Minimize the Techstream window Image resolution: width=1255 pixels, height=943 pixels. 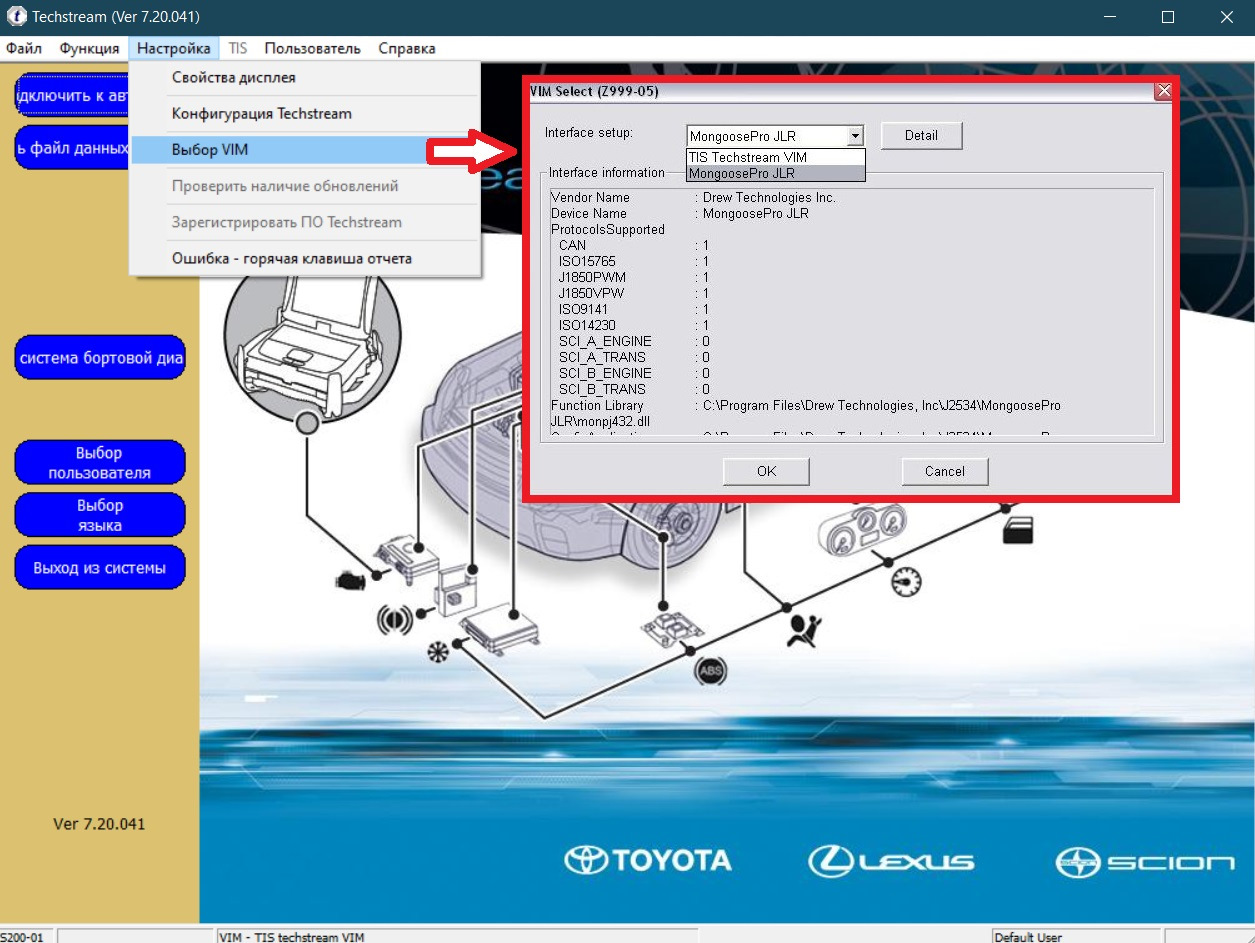1109,17
